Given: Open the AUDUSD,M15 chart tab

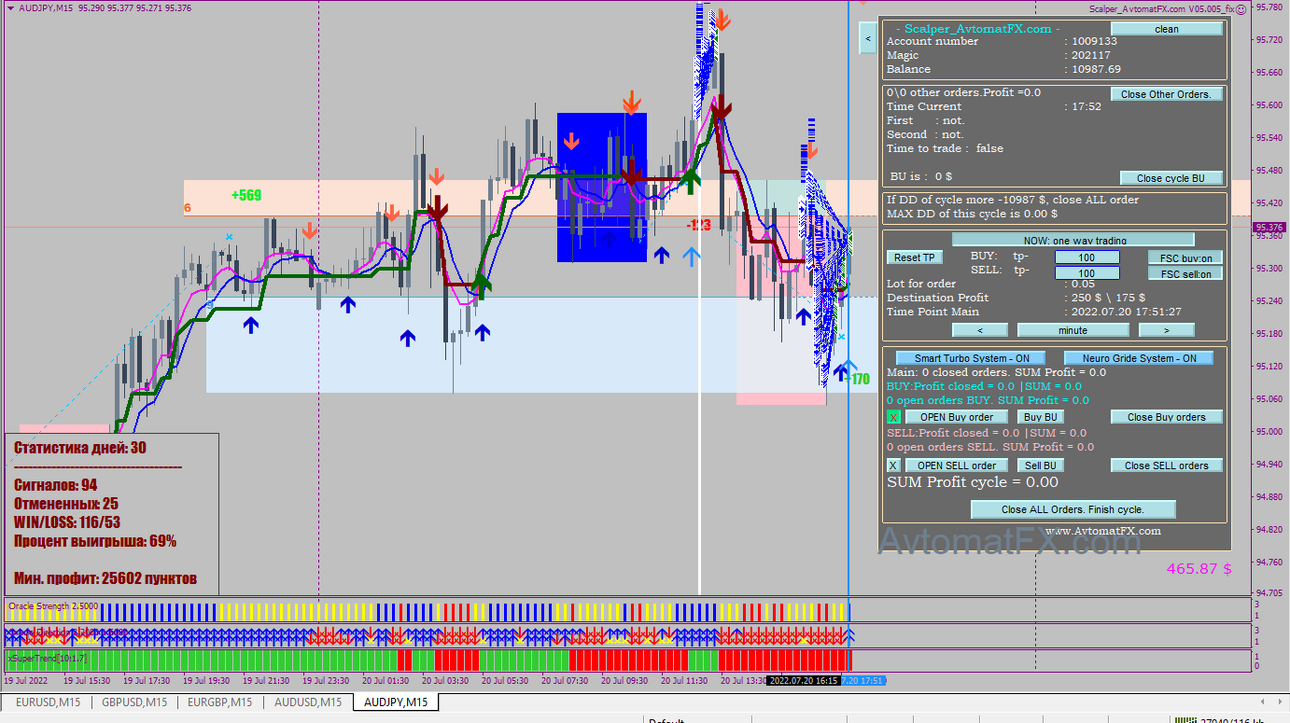Looking at the screenshot, I should [x=308, y=702].
